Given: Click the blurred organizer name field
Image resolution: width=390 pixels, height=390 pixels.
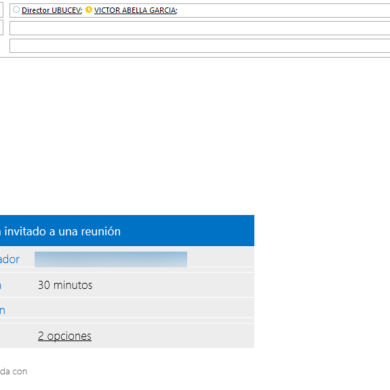Looking at the screenshot, I should 111,259.
